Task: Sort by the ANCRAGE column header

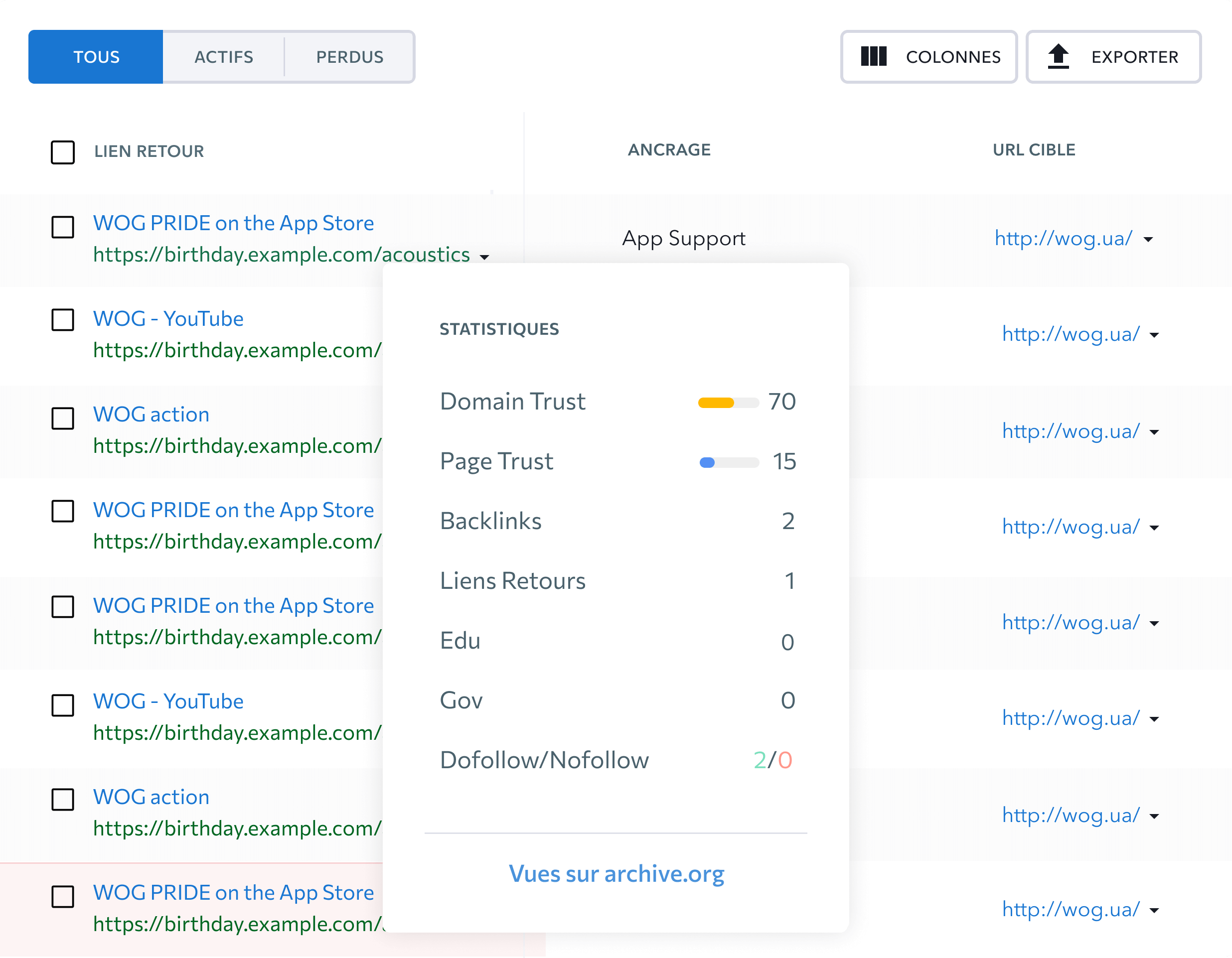Action: point(669,149)
